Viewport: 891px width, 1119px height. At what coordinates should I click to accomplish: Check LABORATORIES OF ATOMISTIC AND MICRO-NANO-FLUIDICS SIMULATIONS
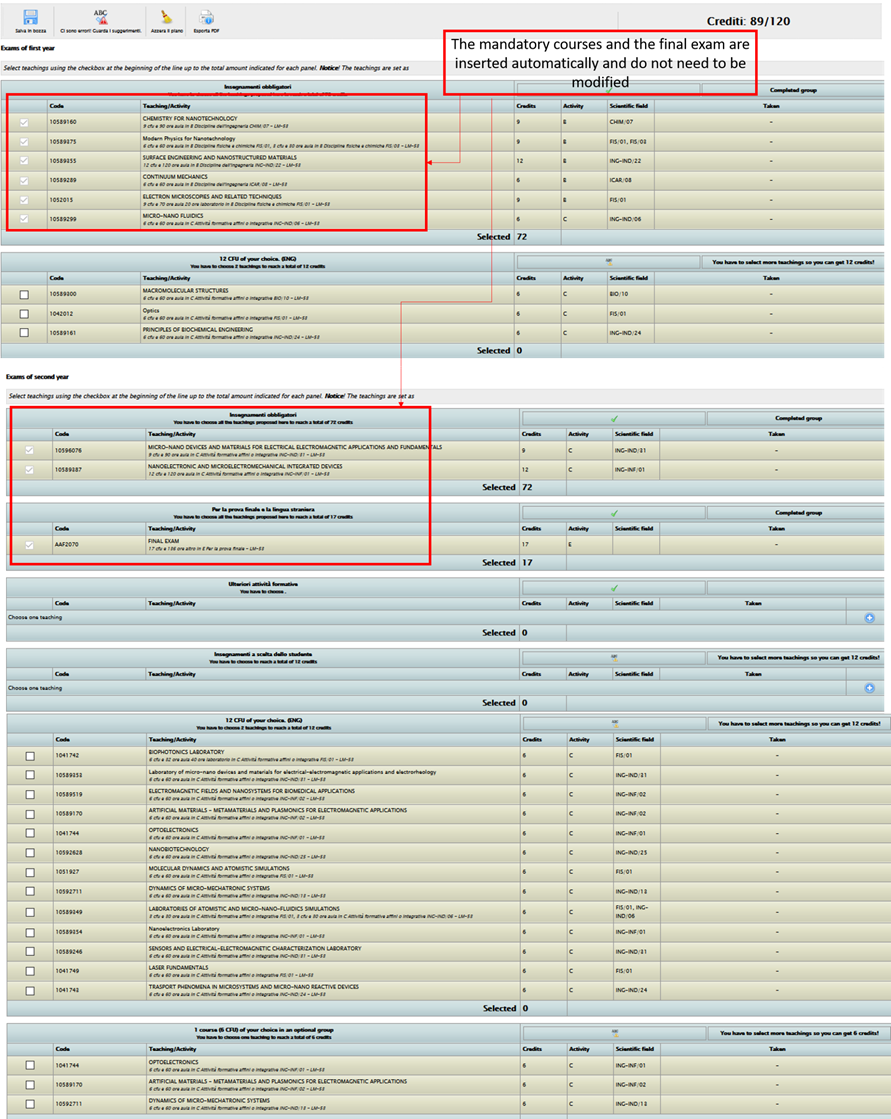tap(30, 912)
